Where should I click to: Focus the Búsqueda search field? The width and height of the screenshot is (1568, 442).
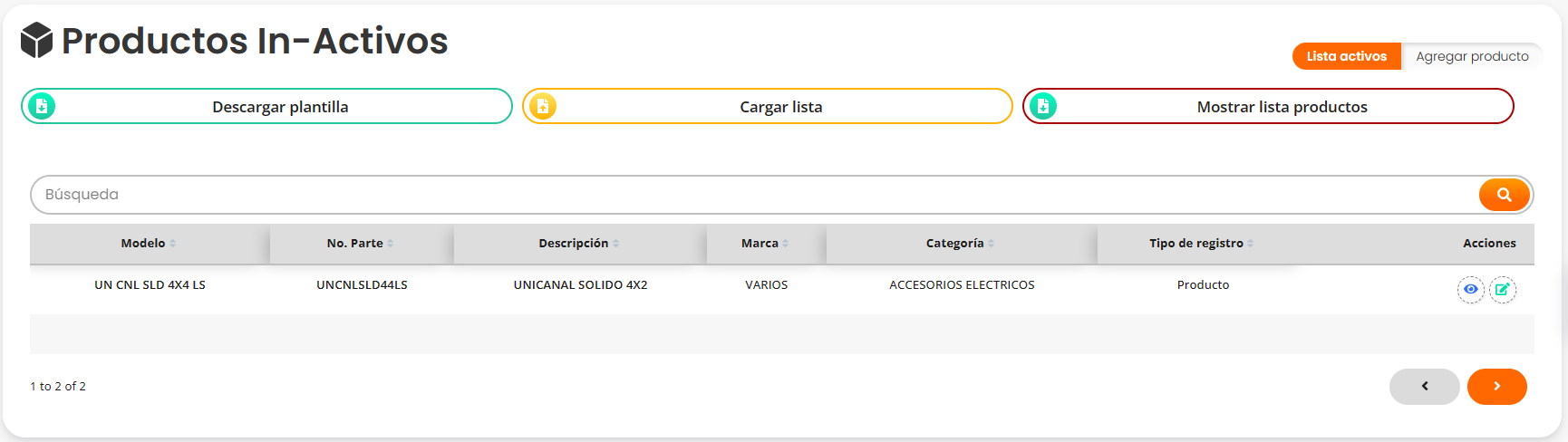[x=752, y=195]
